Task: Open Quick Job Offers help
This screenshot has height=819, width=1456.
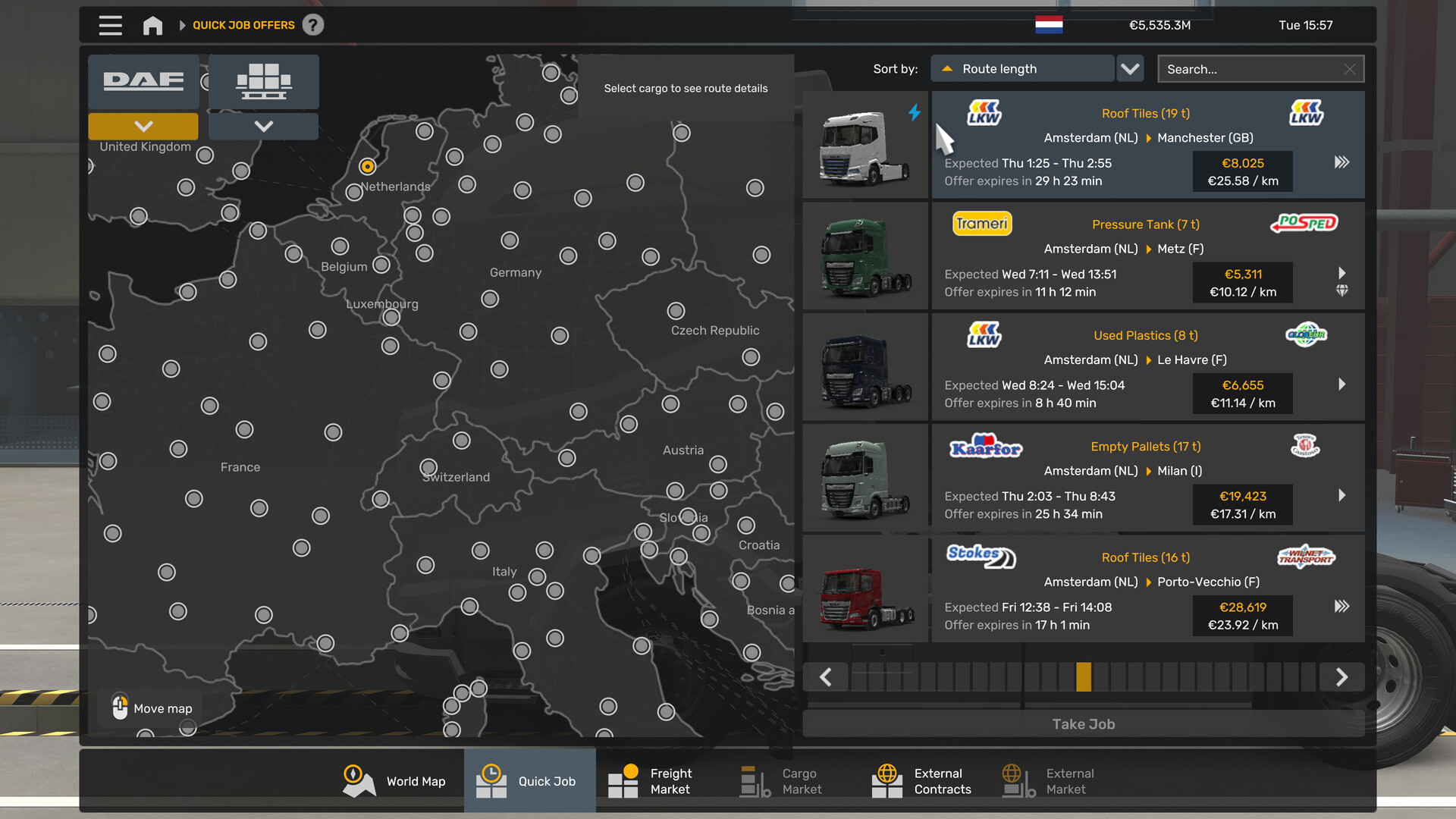Action: click(313, 25)
